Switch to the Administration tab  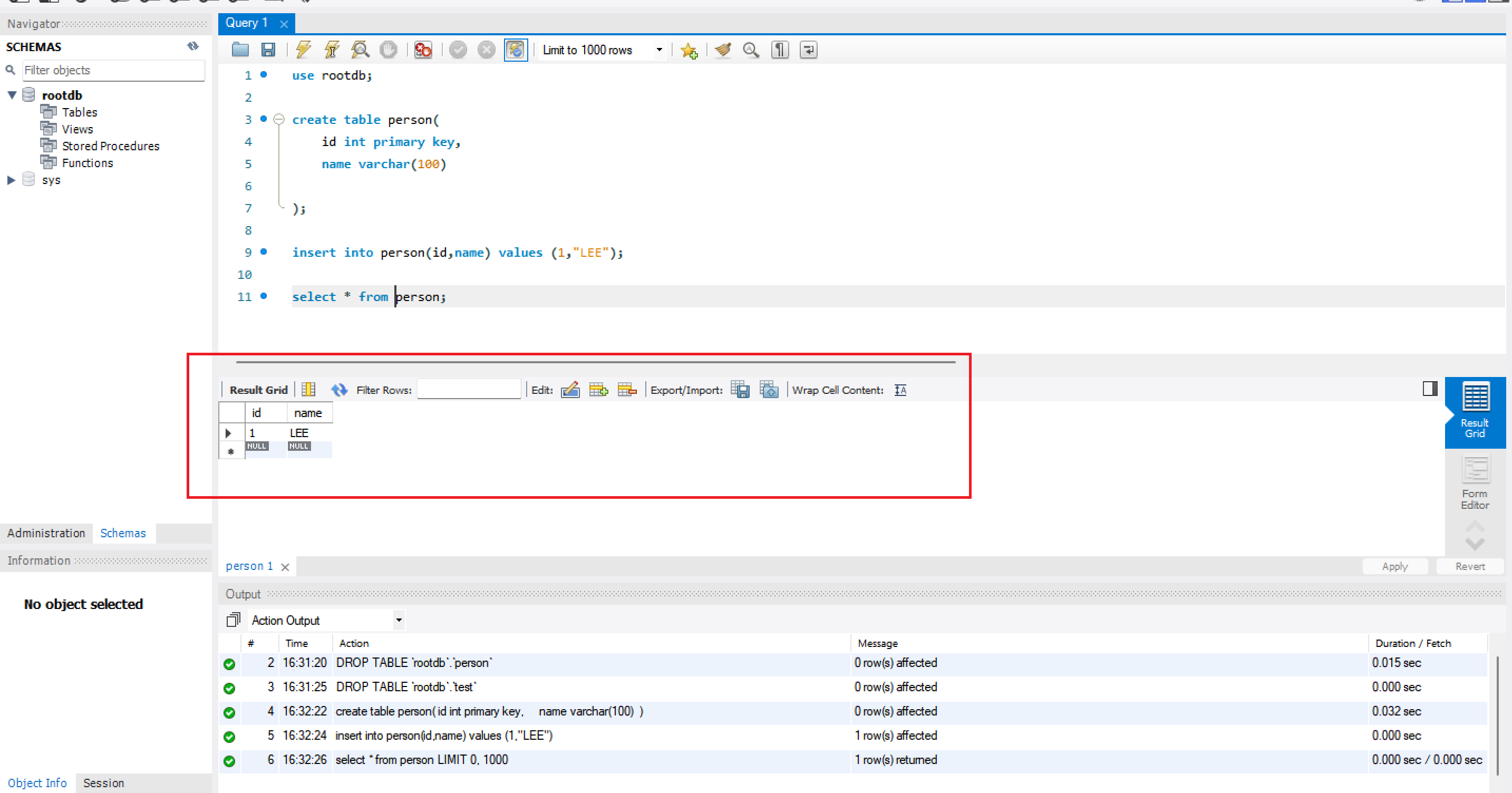[x=46, y=533]
